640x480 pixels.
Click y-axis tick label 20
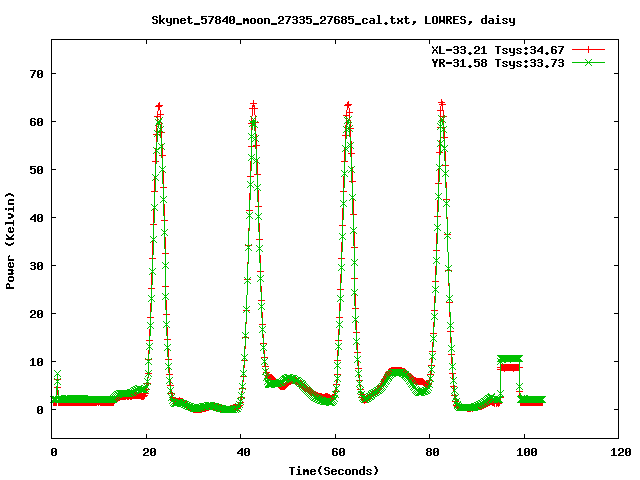[36, 314]
